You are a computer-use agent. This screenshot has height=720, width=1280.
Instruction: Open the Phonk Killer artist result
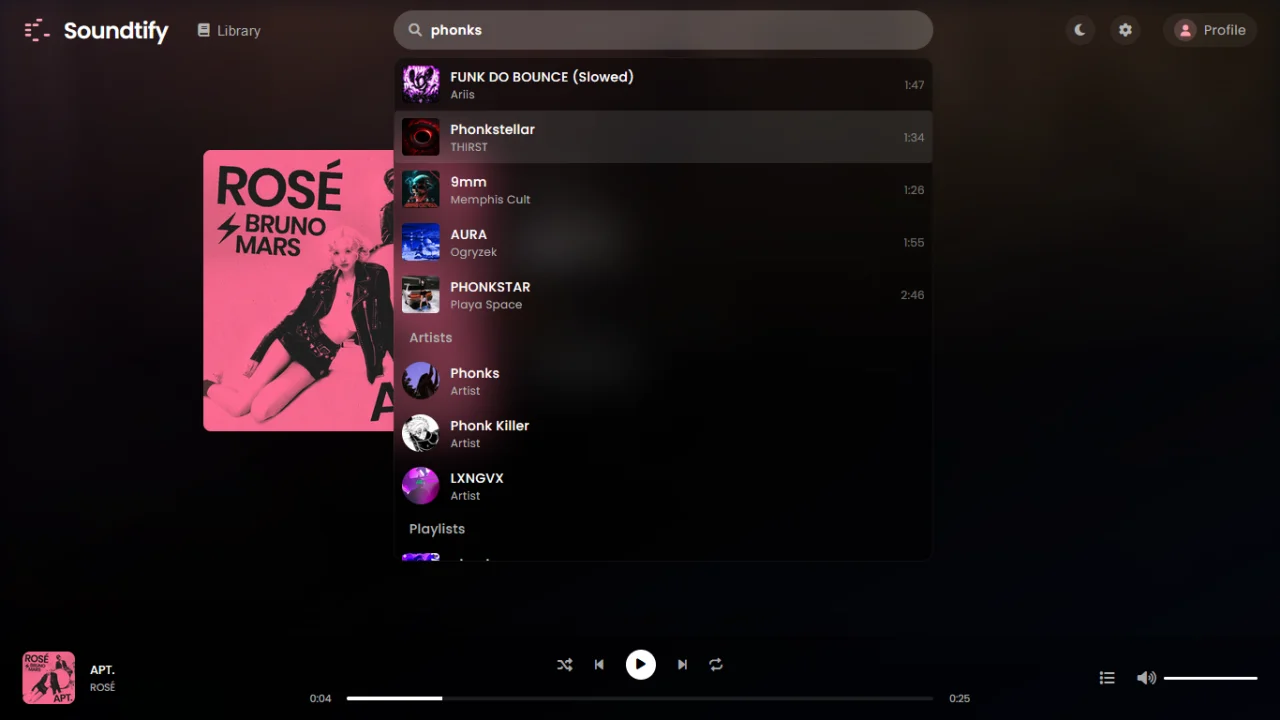point(663,433)
